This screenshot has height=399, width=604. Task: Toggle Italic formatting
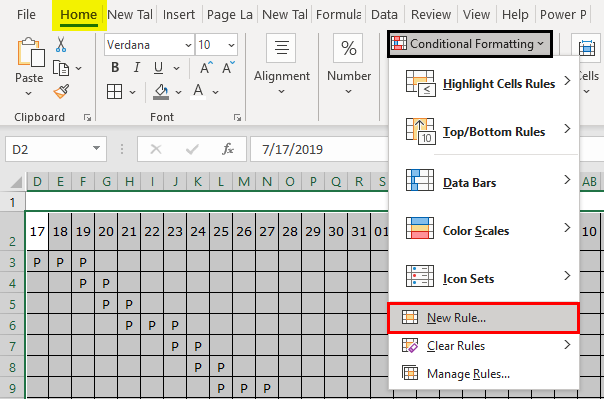[136, 68]
